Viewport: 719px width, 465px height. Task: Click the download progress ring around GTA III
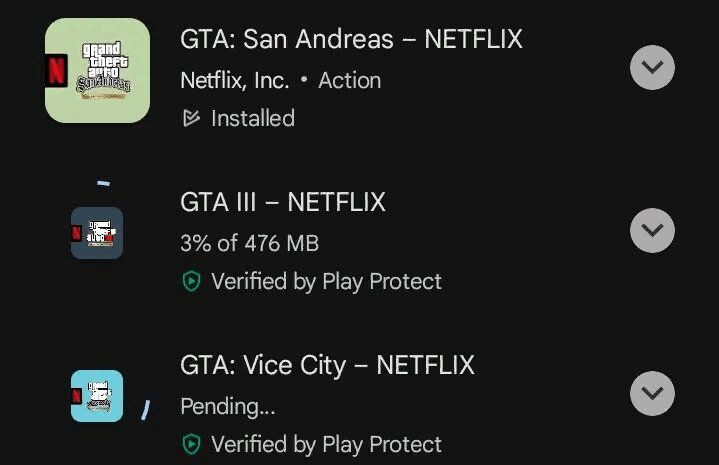pyautogui.click(x=104, y=185)
